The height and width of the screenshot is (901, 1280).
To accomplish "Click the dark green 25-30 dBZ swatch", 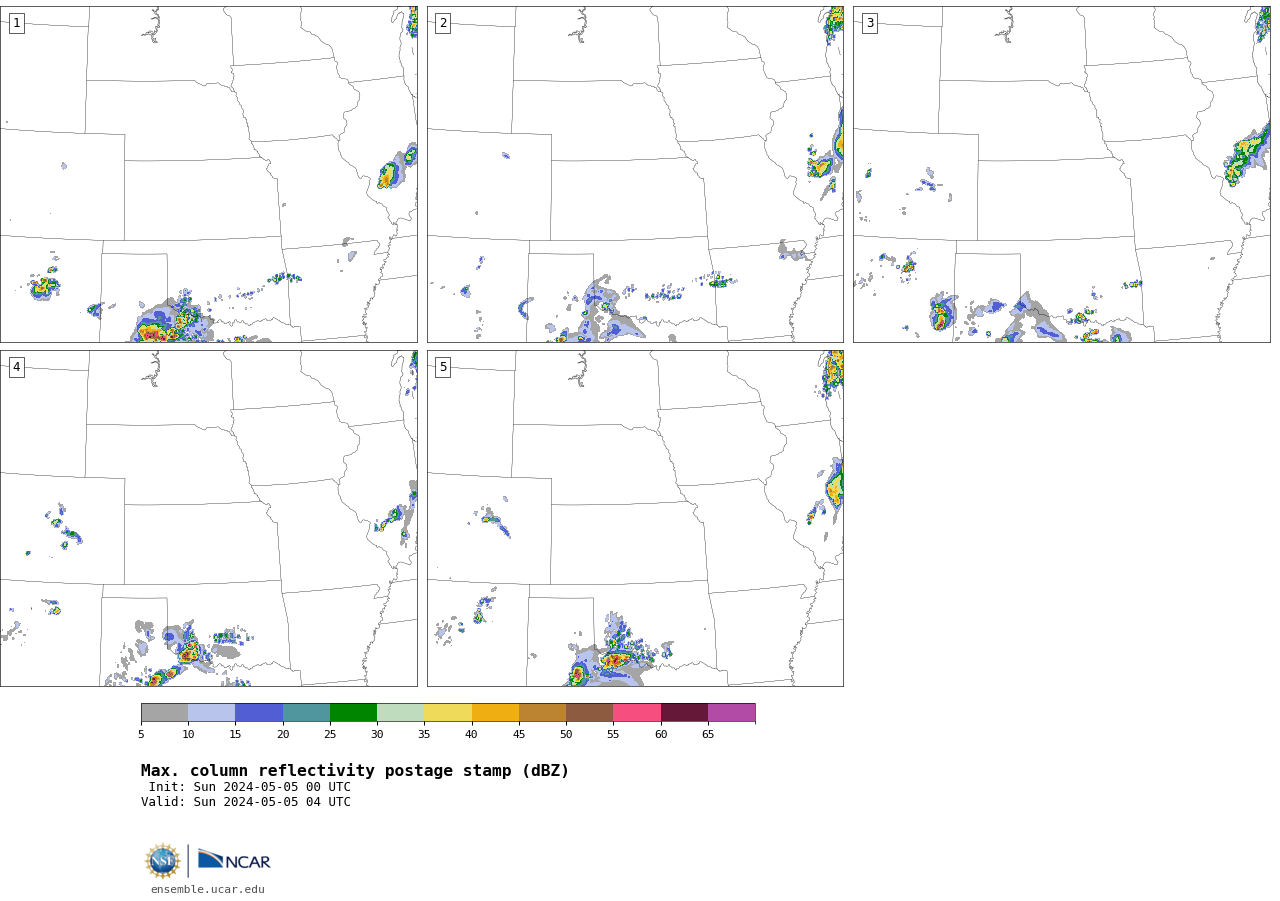I will (353, 713).
